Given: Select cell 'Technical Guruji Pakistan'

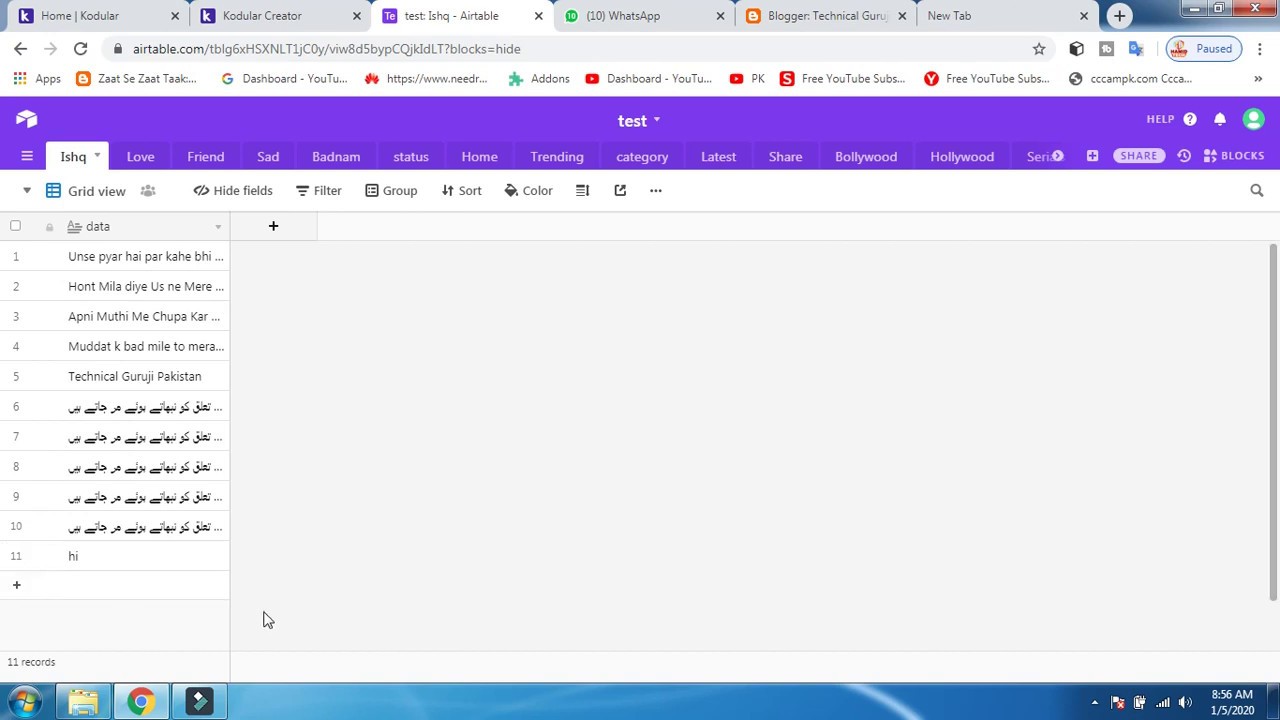Looking at the screenshot, I should pos(146,376).
